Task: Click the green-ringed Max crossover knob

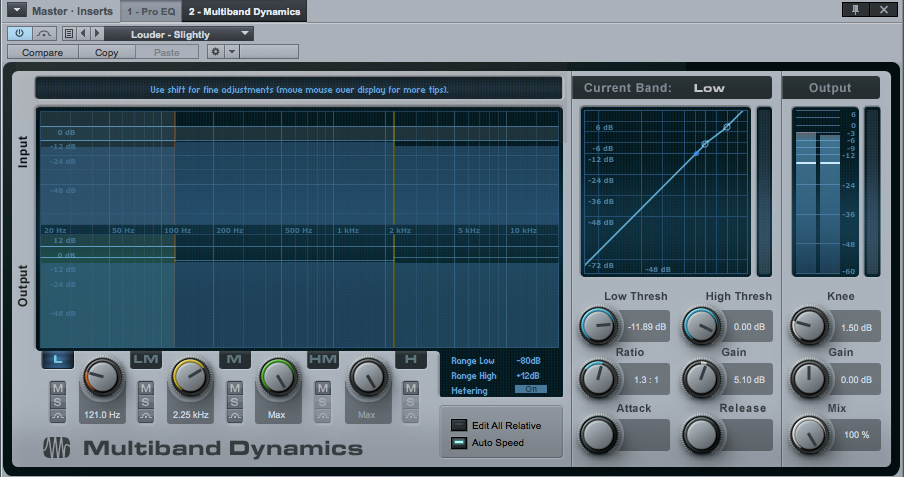Action: point(278,378)
